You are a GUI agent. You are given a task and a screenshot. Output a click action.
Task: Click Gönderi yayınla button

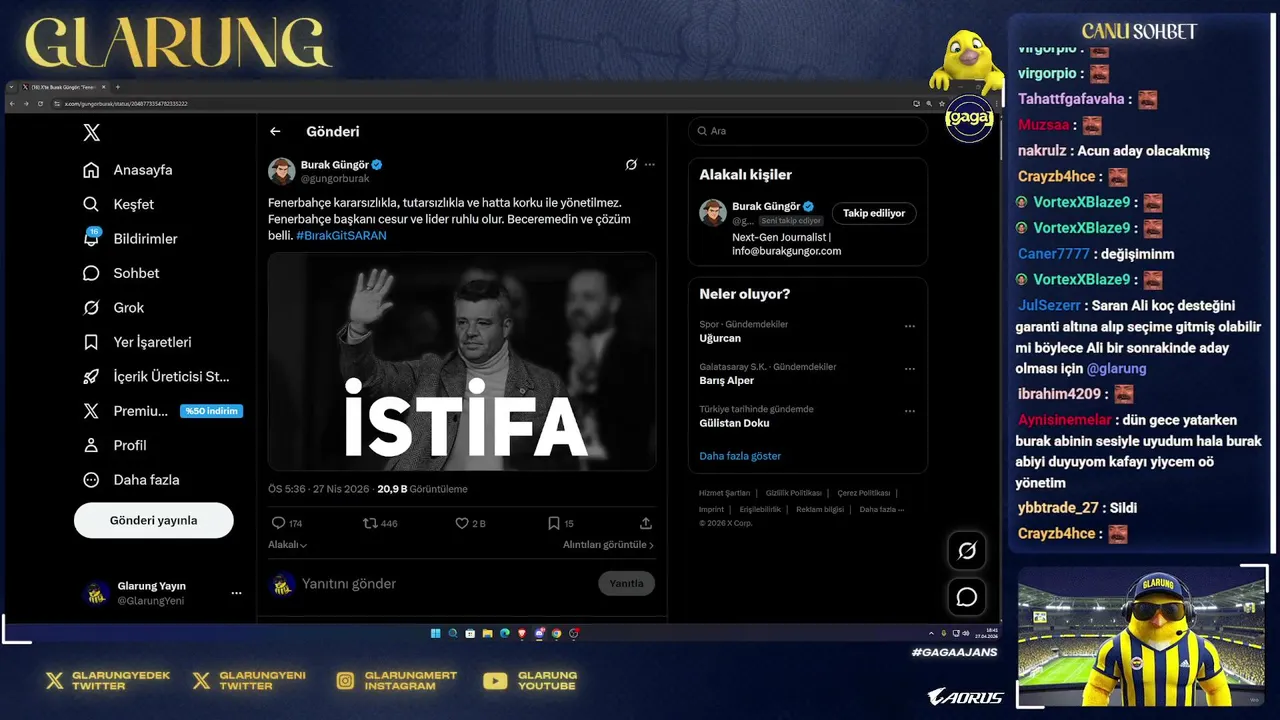point(153,520)
